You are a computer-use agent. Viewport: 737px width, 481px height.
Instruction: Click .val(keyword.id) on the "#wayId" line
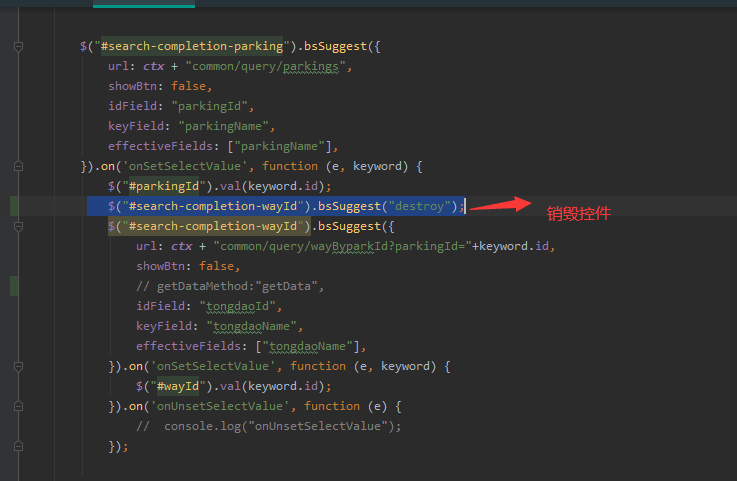click(x=269, y=386)
